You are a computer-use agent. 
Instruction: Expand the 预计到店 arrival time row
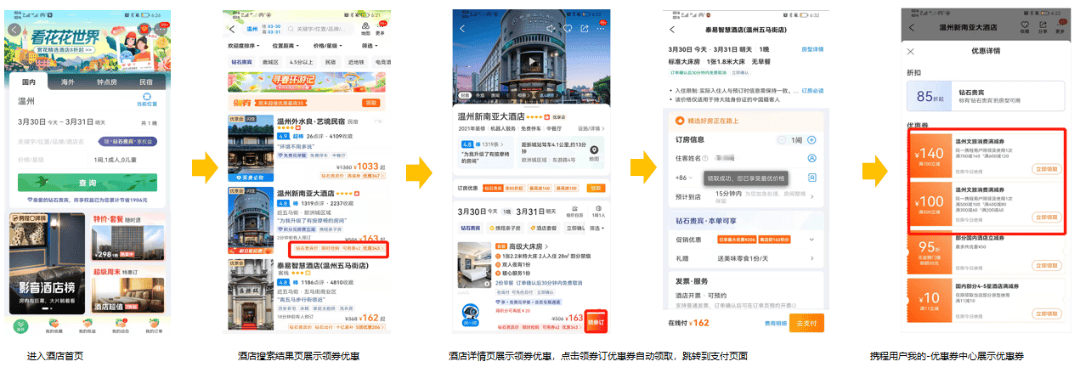(746, 197)
